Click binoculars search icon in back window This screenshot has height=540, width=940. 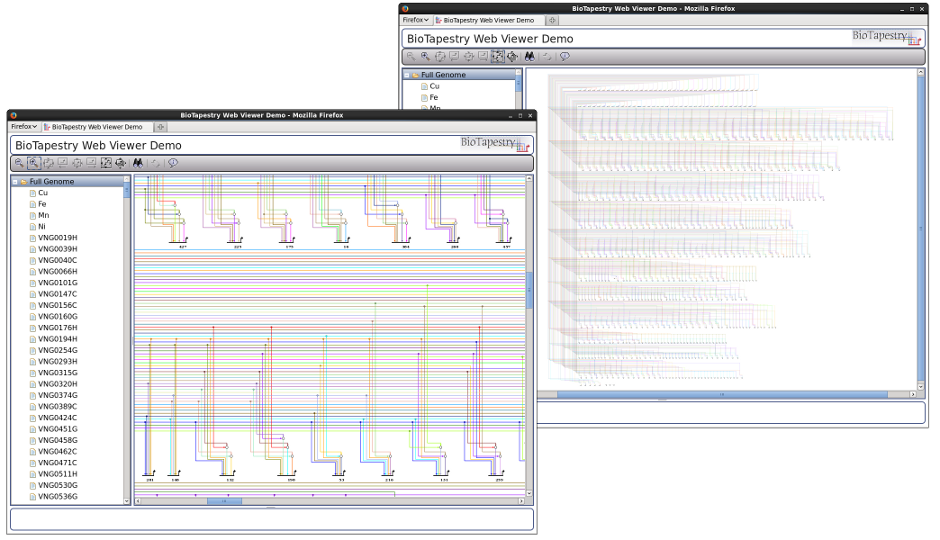click(x=530, y=56)
